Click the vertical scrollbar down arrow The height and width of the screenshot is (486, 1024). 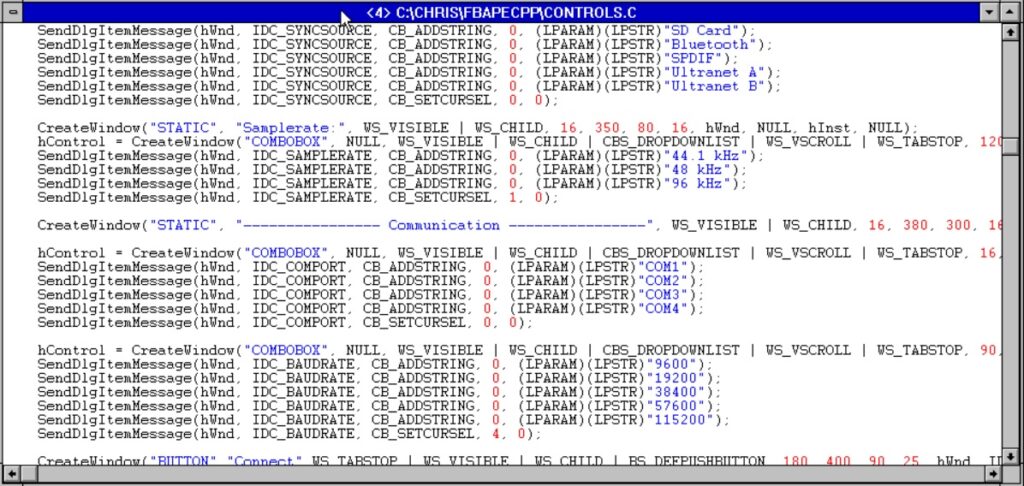tap(1012, 456)
